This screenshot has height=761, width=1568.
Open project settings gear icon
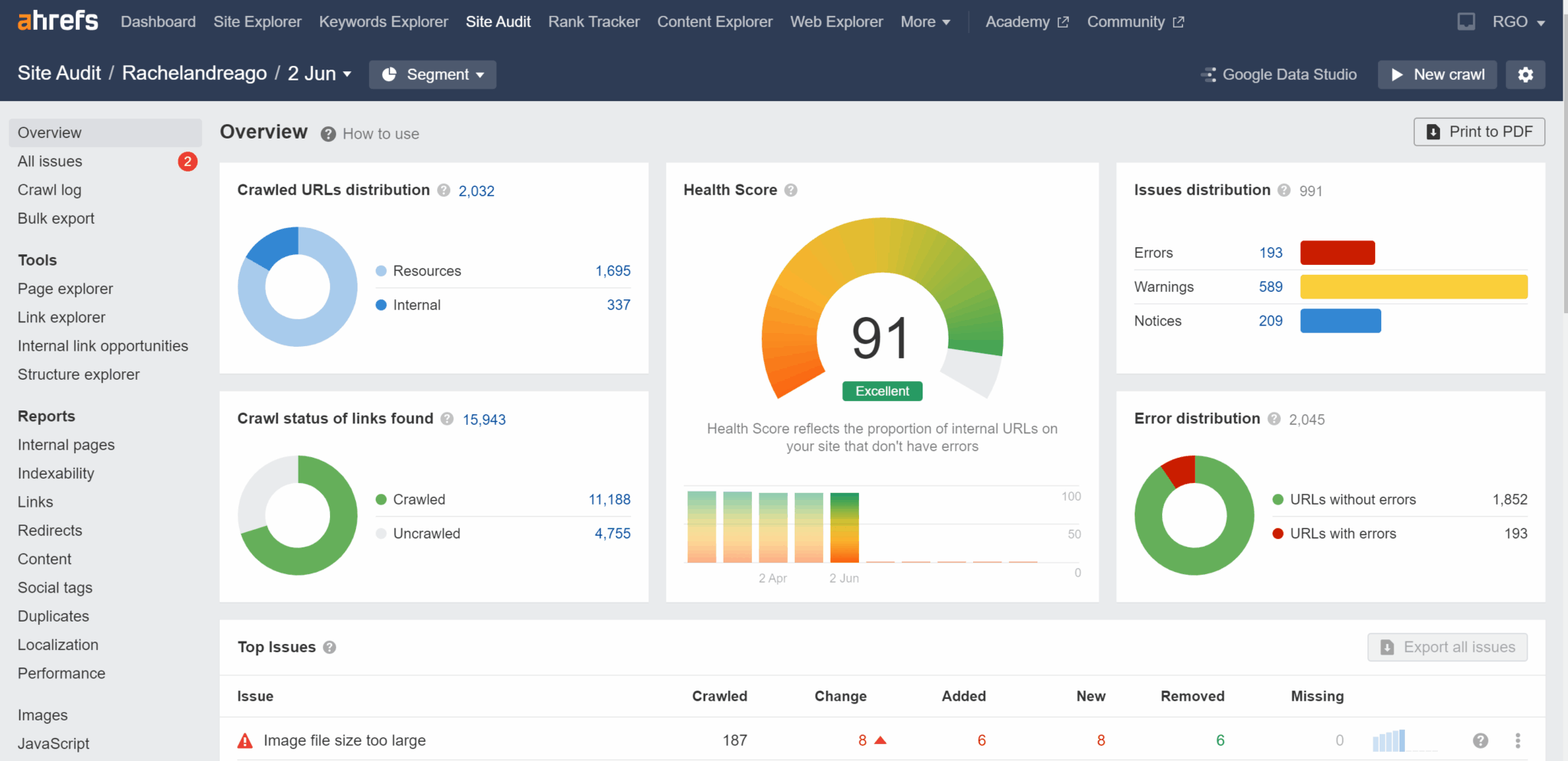(1525, 74)
